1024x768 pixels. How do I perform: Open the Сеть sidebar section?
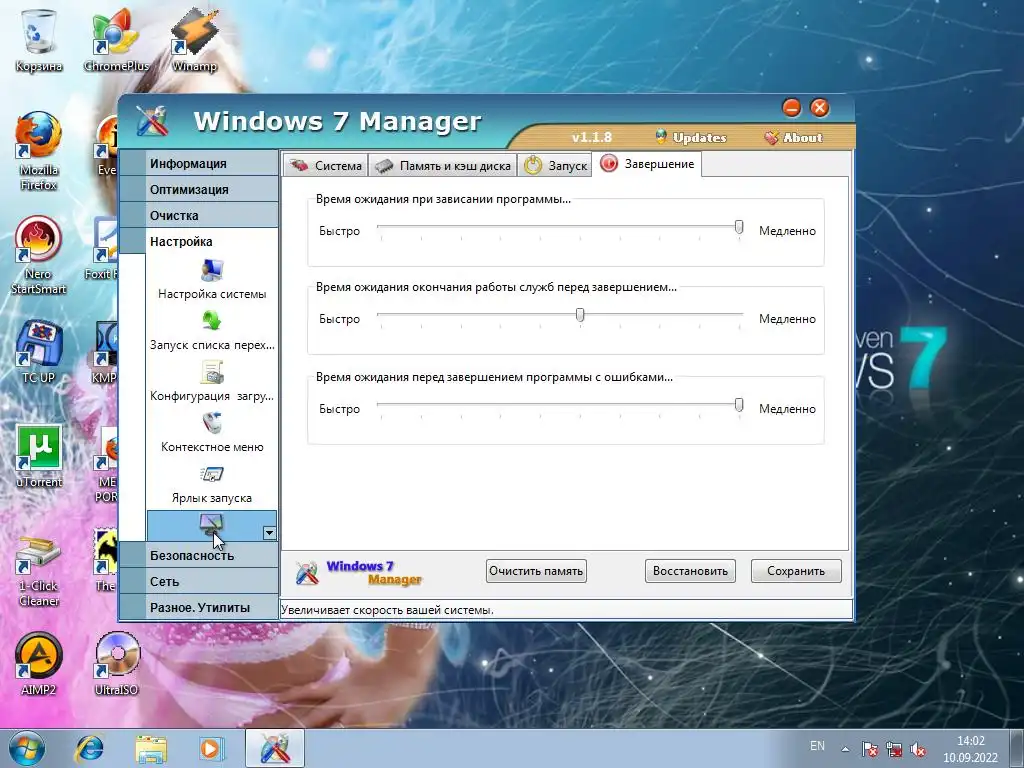199,581
